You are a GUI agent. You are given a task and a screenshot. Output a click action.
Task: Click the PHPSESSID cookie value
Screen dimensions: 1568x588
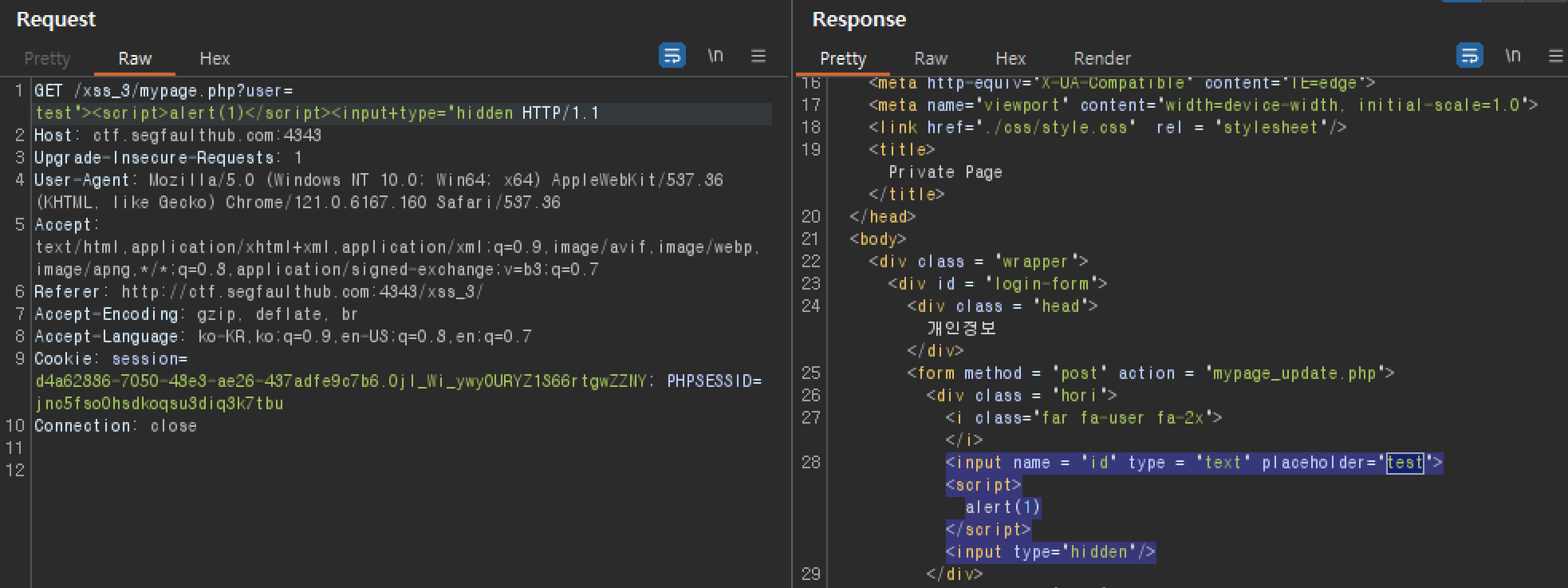click(160, 404)
